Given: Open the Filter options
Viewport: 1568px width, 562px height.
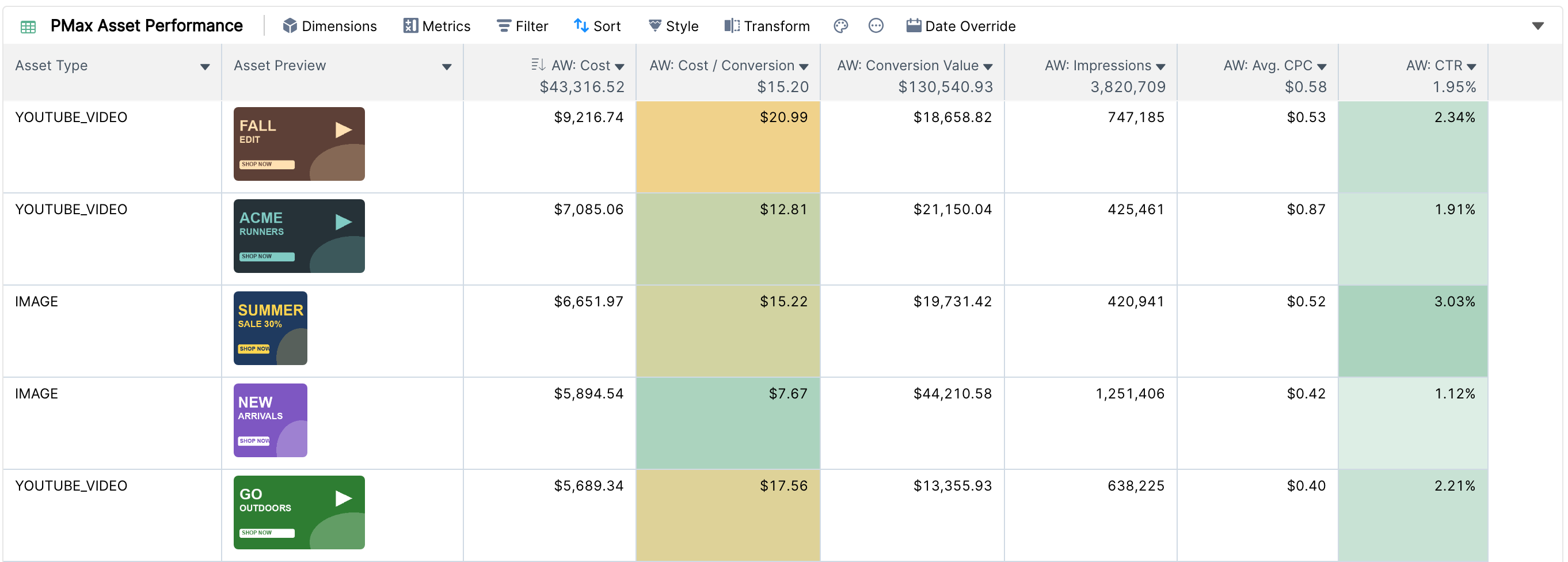Looking at the screenshot, I should (x=522, y=26).
